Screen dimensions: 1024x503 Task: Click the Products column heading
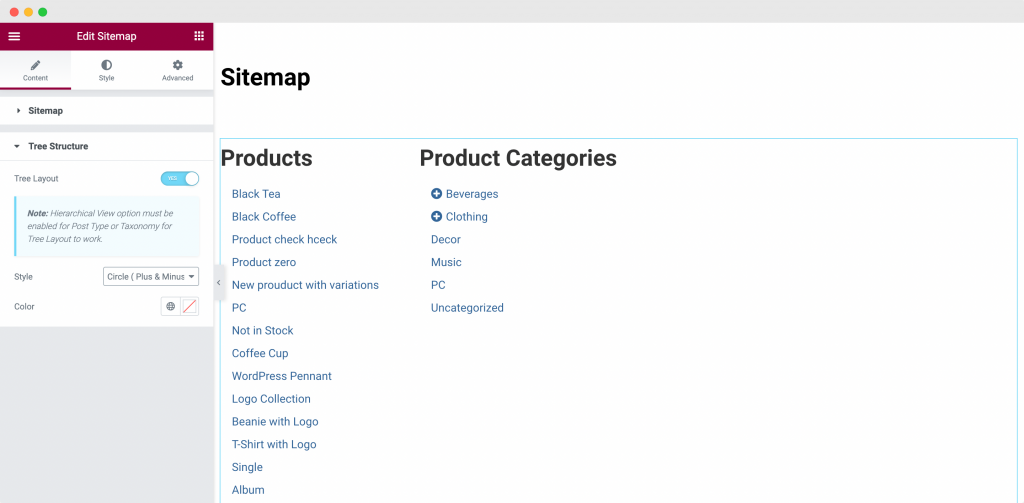pos(266,158)
